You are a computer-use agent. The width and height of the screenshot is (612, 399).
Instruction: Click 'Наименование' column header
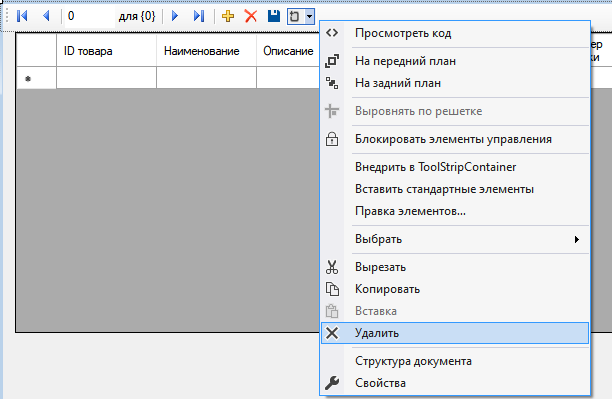click(x=206, y=51)
